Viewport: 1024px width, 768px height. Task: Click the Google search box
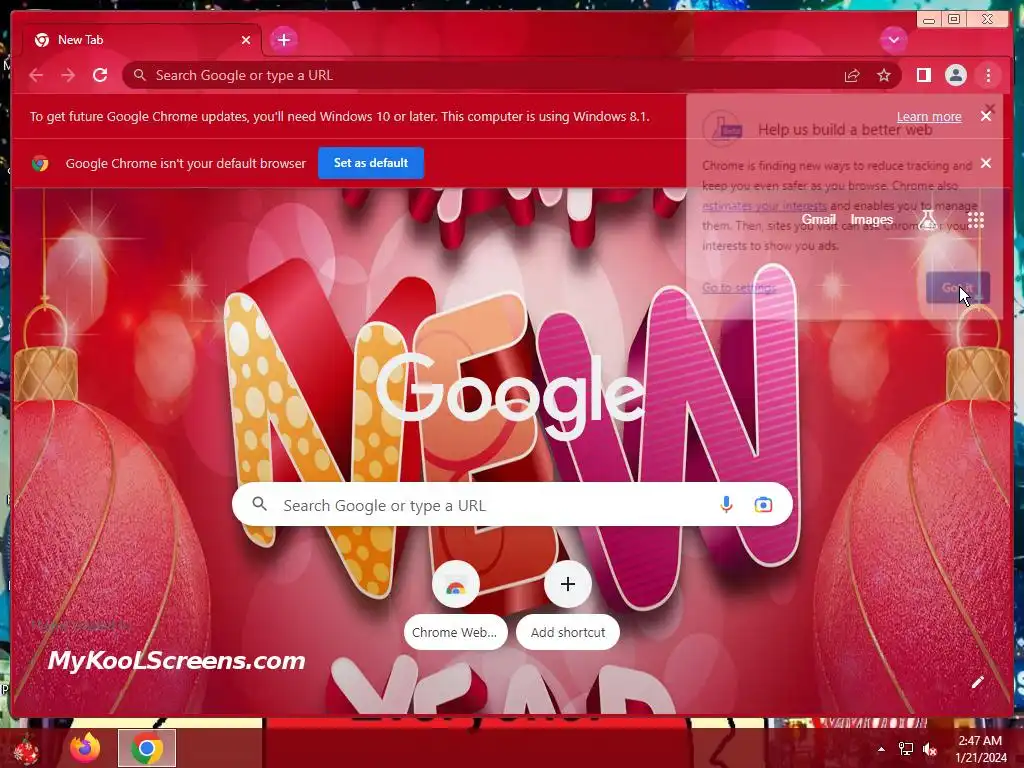tap(512, 505)
